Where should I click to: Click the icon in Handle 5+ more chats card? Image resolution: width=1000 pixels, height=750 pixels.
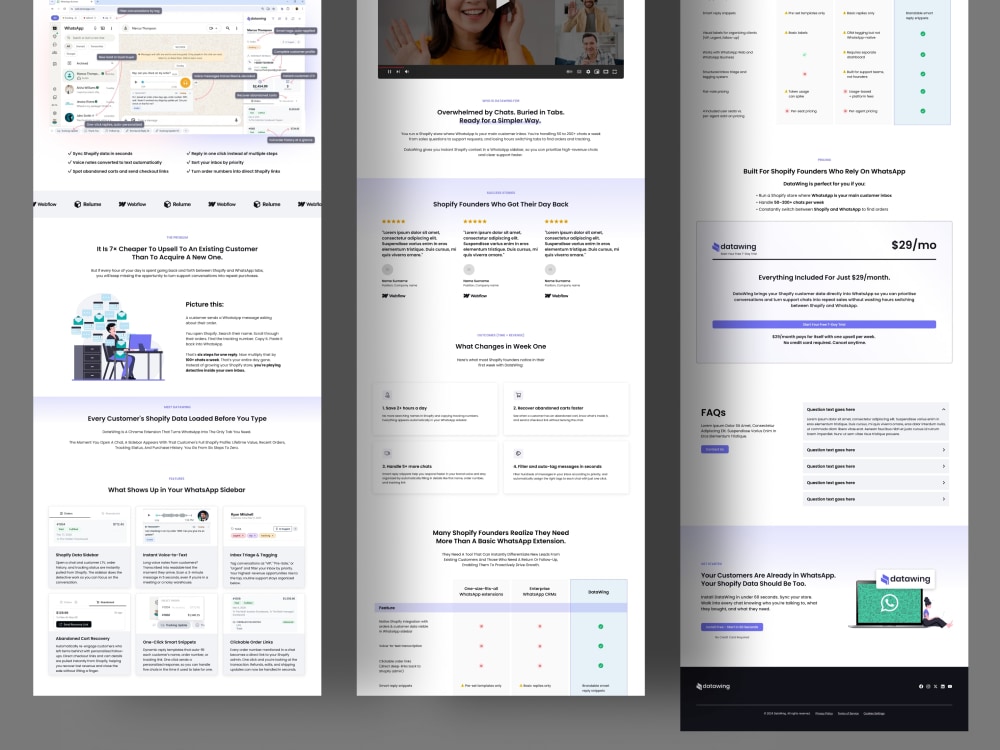pyautogui.click(x=387, y=453)
